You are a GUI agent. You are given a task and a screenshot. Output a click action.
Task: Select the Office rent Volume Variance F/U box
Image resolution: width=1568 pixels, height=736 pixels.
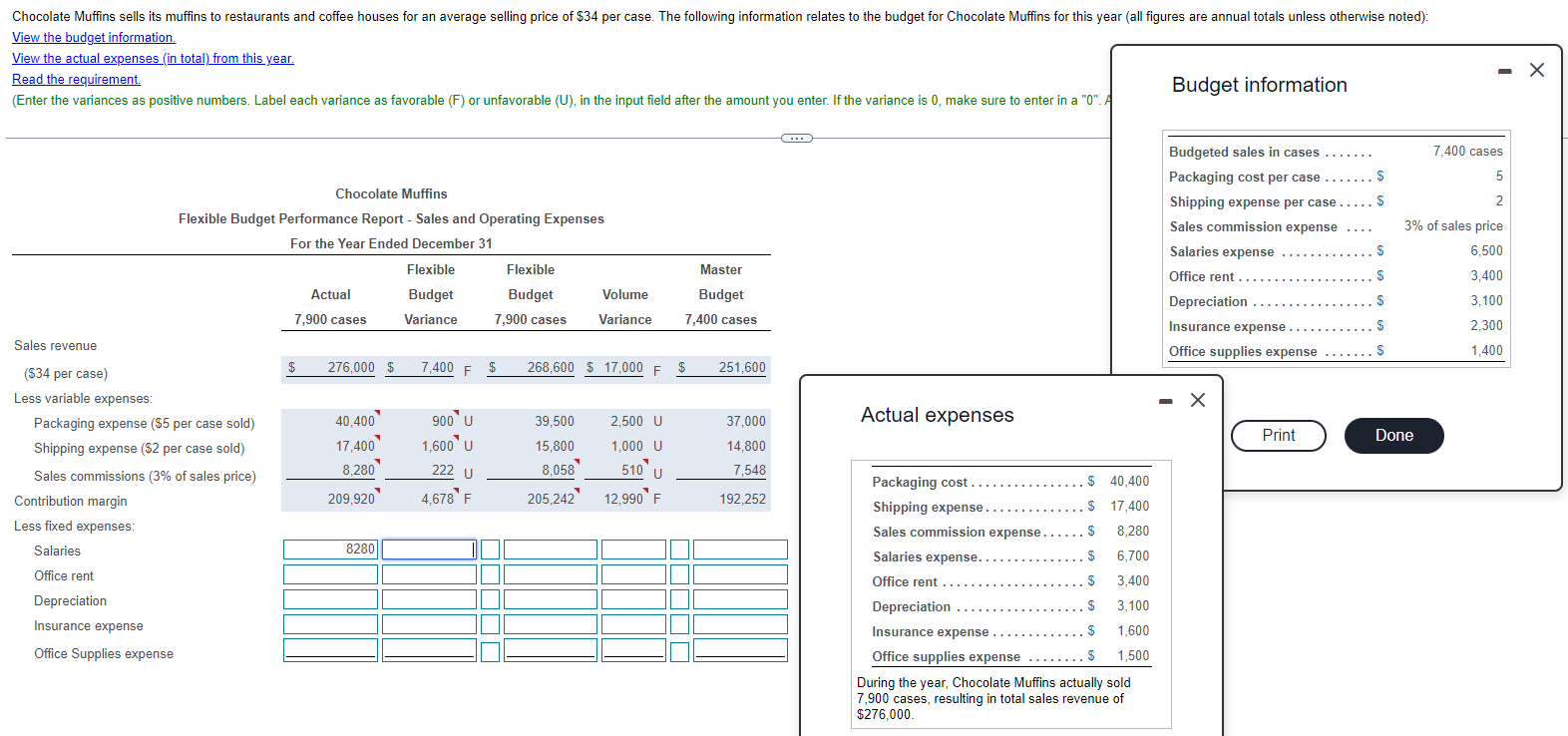pos(679,574)
